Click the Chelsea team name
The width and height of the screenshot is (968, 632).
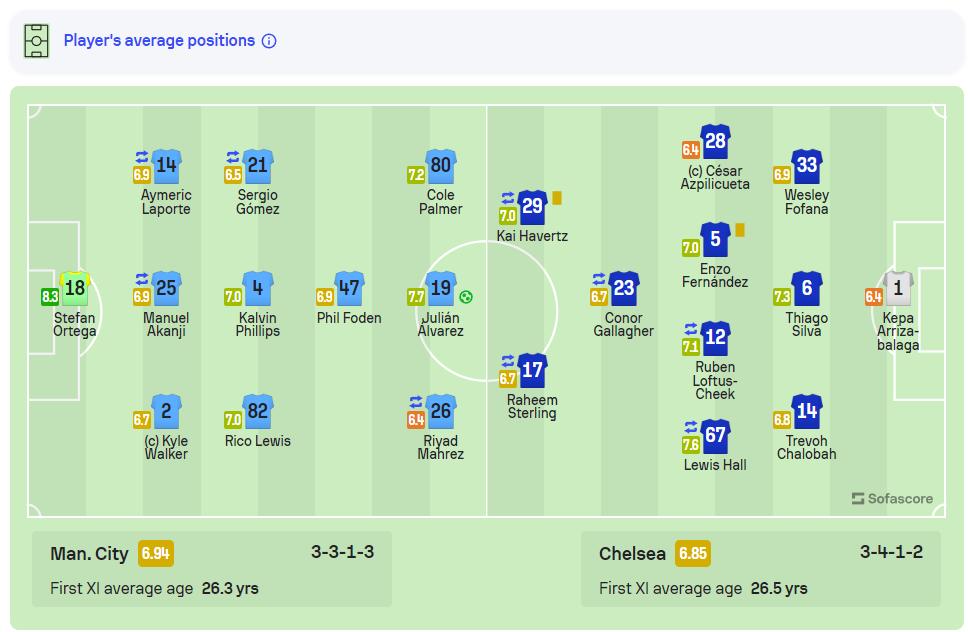(632, 554)
